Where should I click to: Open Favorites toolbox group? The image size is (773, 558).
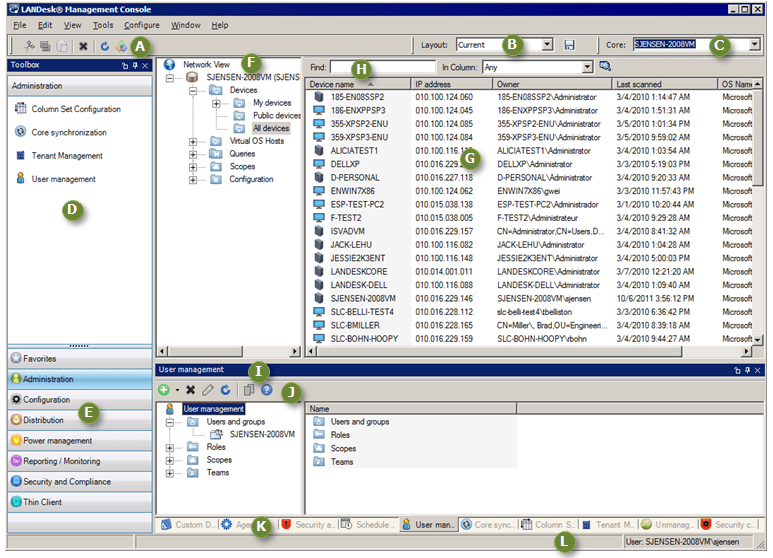(80, 358)
